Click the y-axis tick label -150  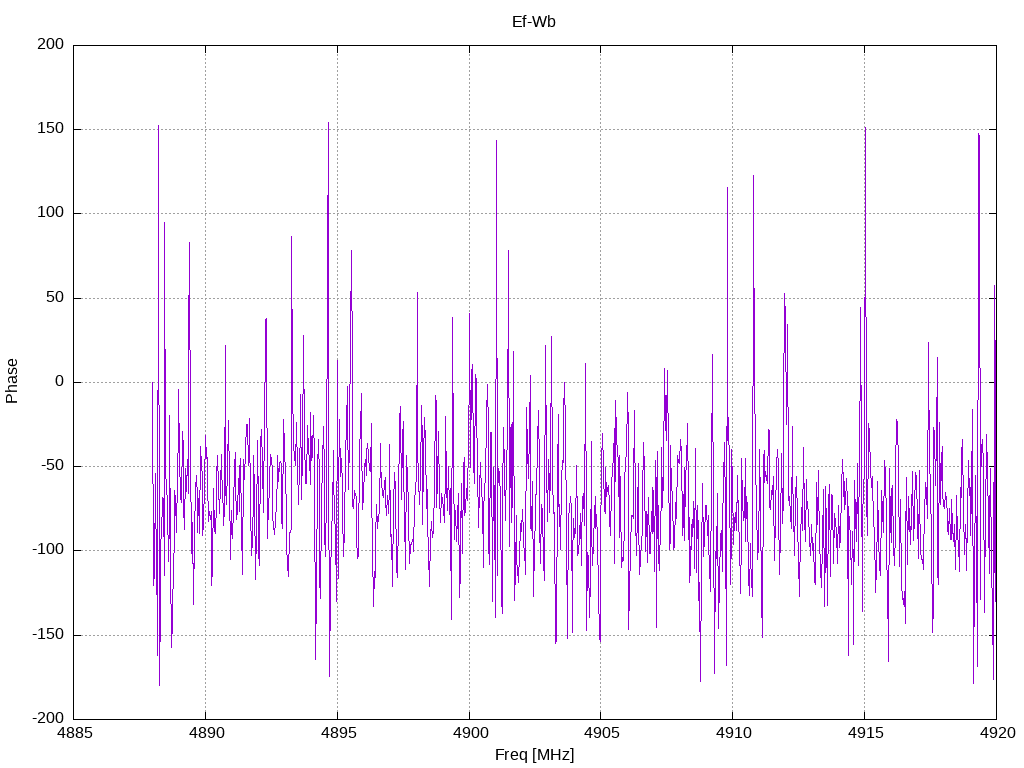click(x=48, y=634)
